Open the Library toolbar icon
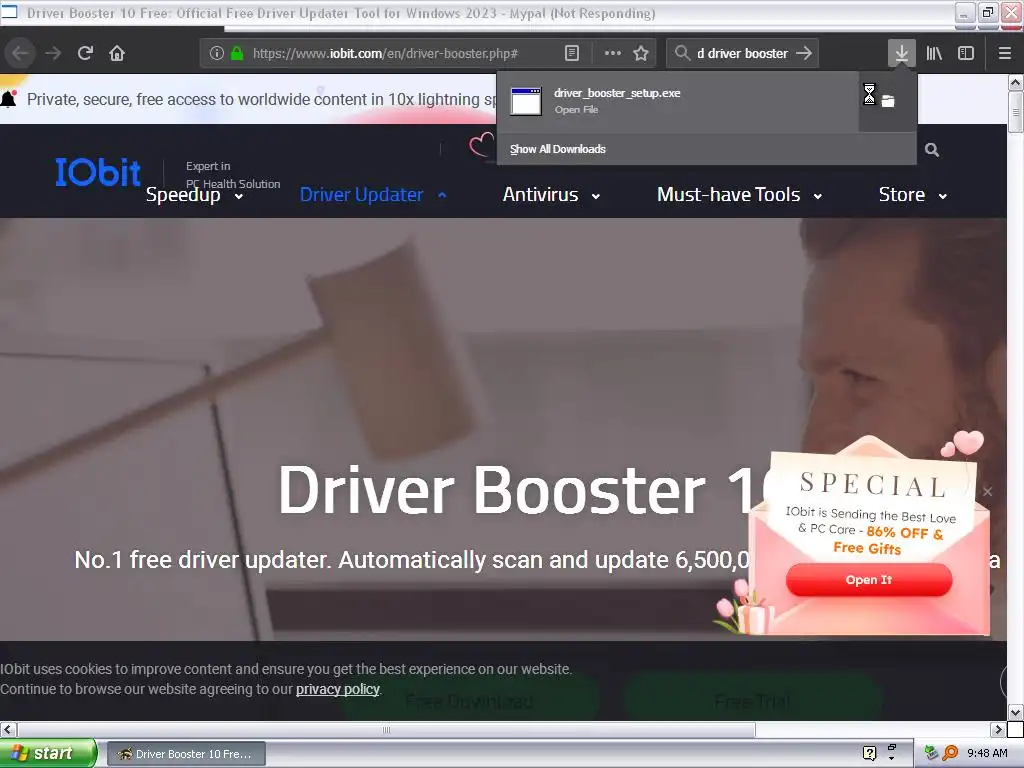This screenshot has width=1024, height=768. (x=934, y=53)
